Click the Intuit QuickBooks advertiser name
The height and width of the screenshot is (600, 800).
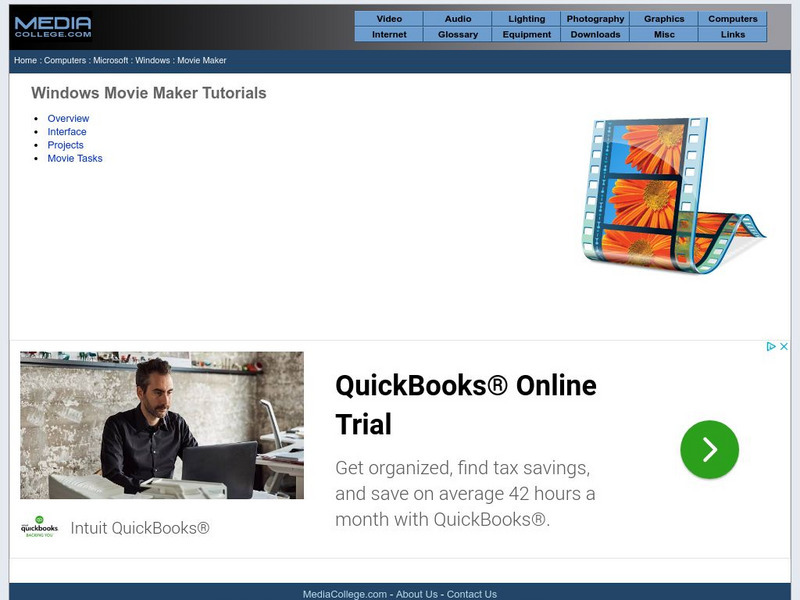pyautogui.click(x=140, y=528)
